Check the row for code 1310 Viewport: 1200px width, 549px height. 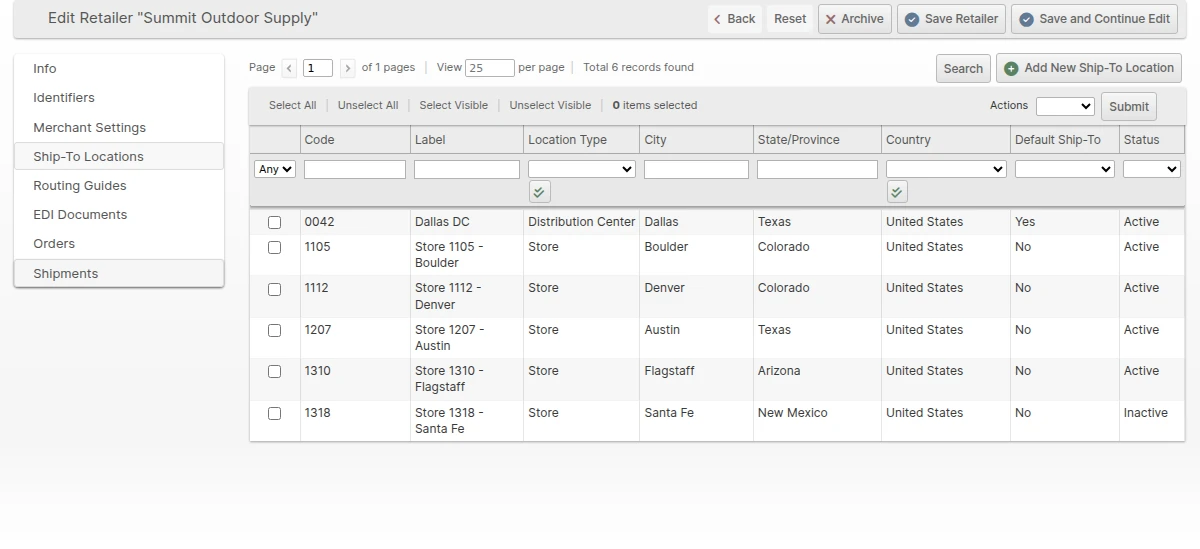click(x=275, y=371)
